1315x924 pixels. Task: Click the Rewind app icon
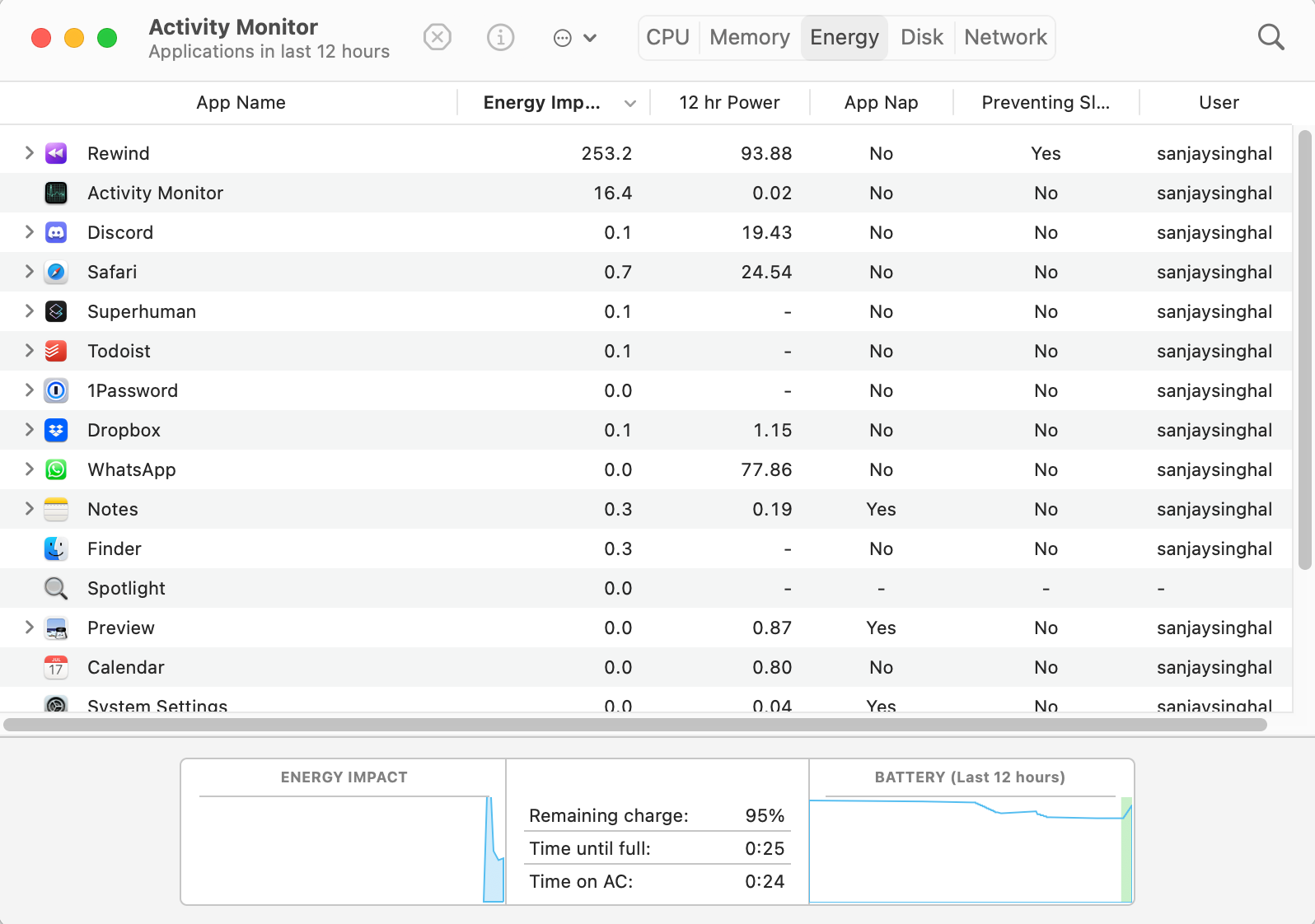point(56,153)
